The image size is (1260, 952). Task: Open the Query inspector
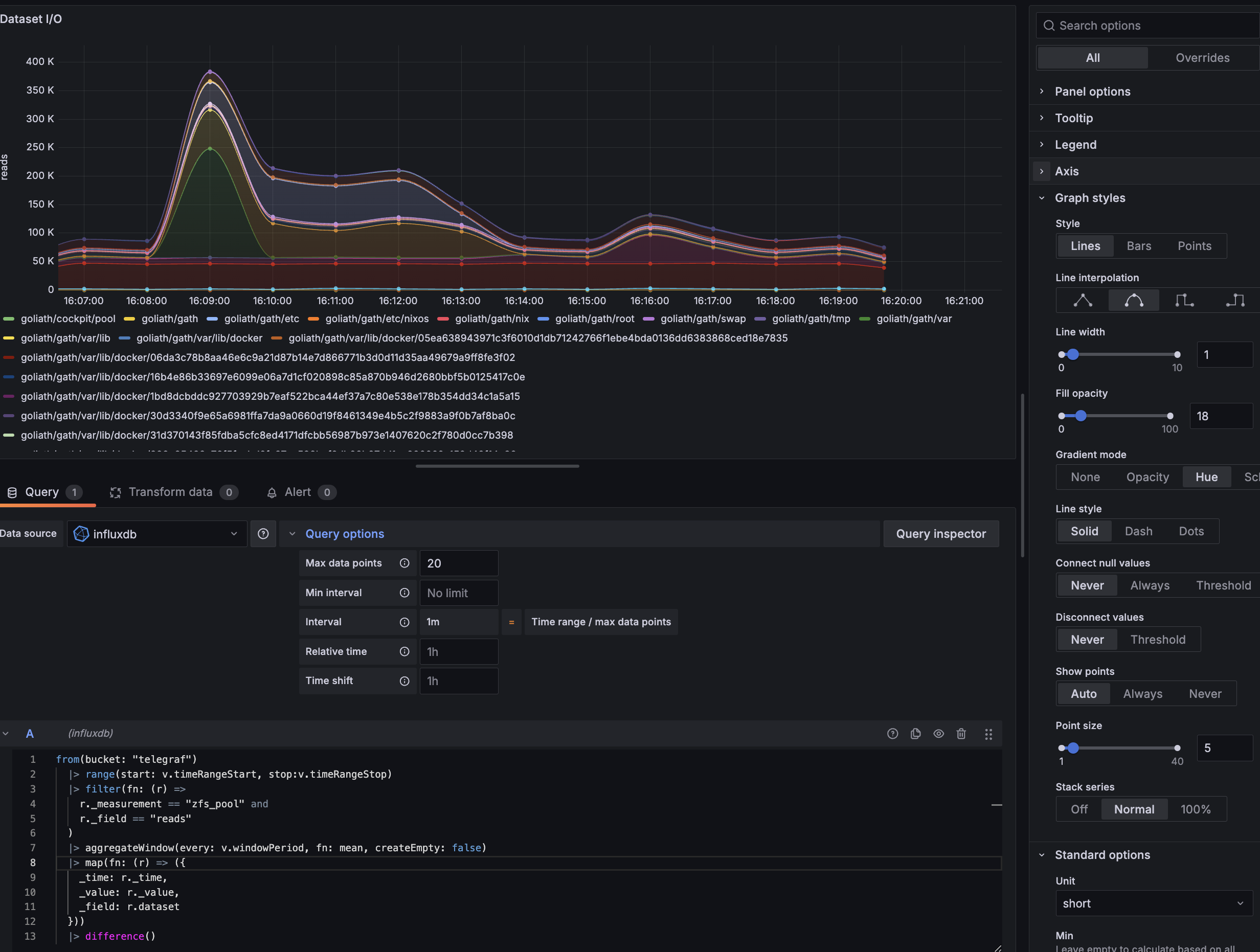pos(940,533)
